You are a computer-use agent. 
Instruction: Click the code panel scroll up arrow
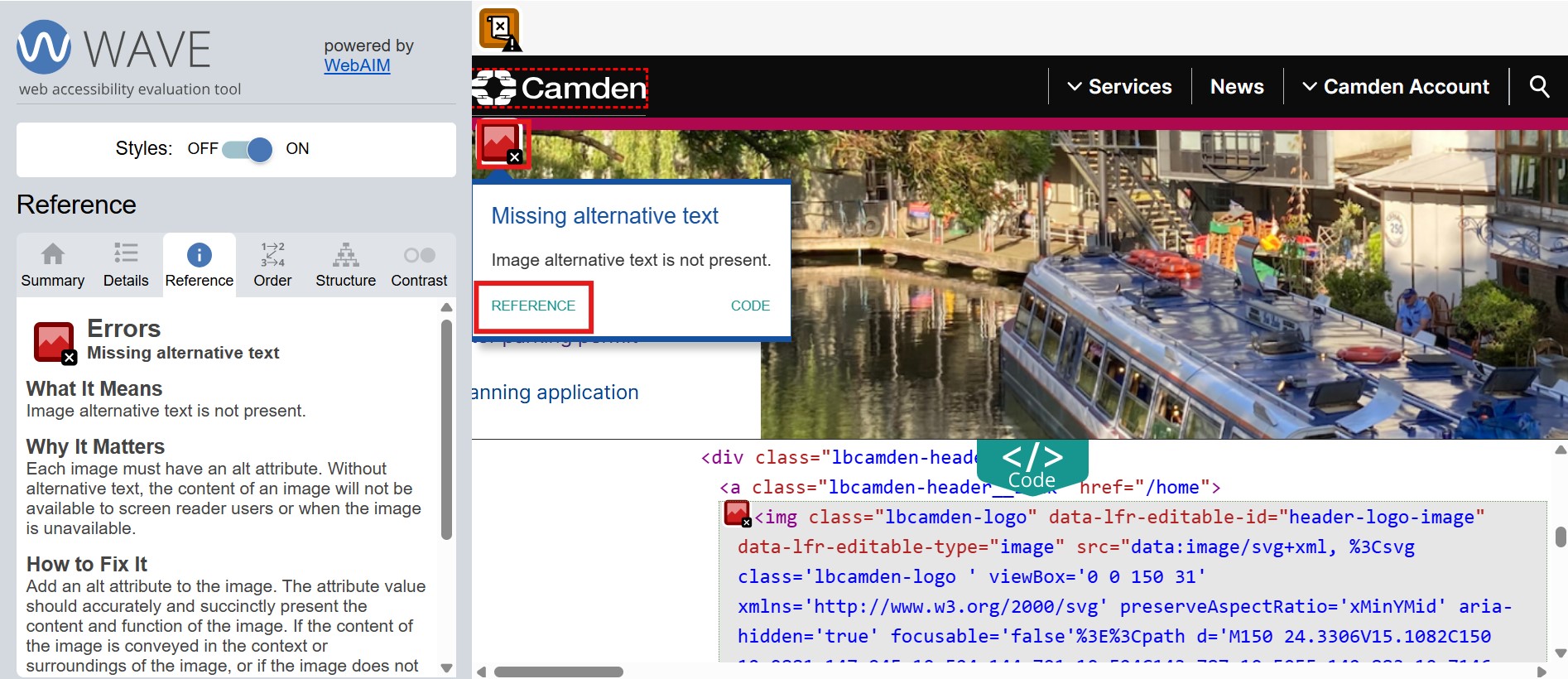point(1560,450)
